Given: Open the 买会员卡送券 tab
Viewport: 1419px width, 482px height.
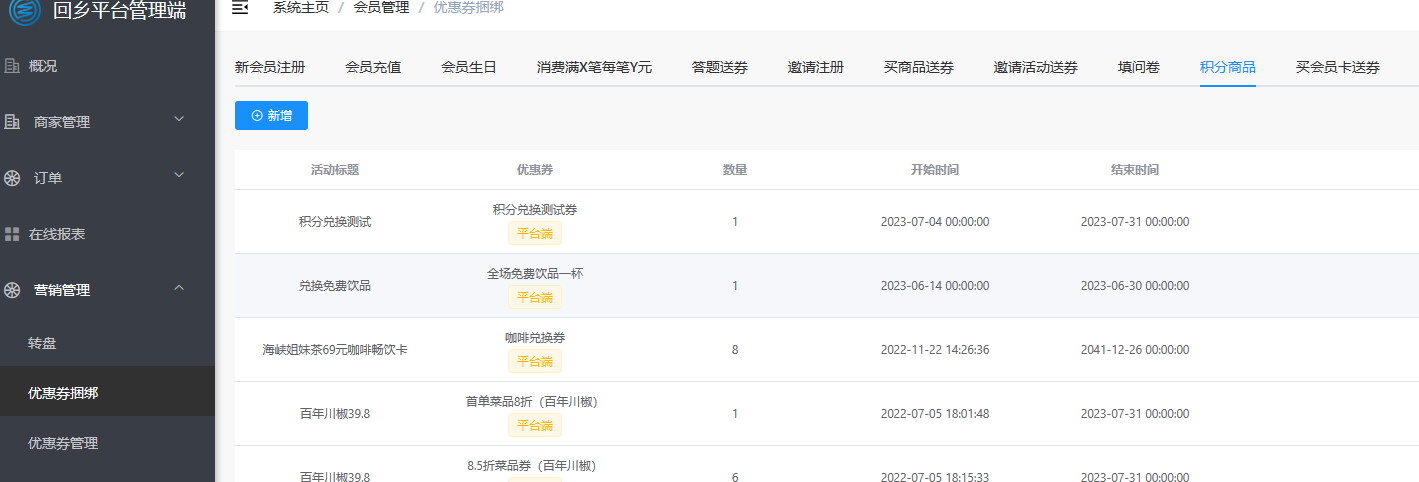Looking at the screenshot, I should pyautogui.click(x=1337, y=68).
